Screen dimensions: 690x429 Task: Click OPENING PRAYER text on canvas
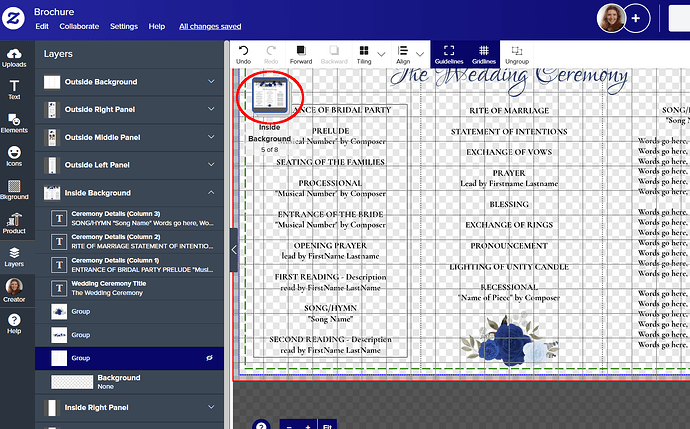point(330,246)
